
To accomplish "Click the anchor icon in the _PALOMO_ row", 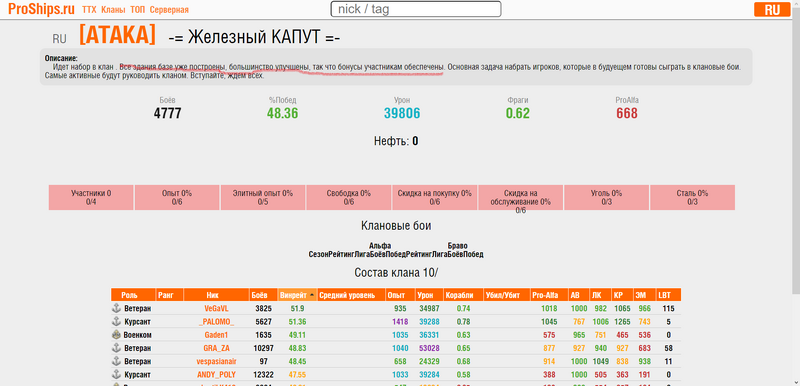I will [116, 322].
